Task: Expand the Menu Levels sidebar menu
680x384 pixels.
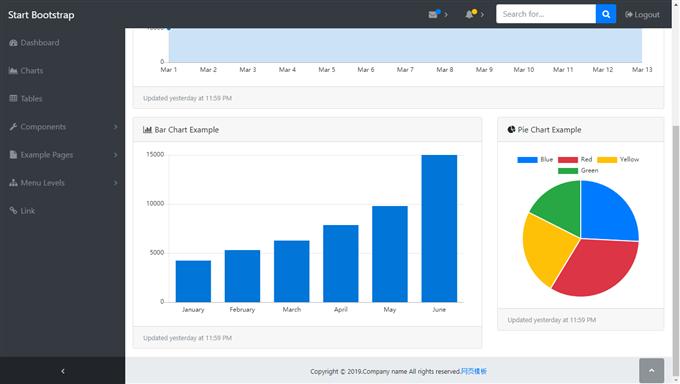Action: [x=62, y=183]
